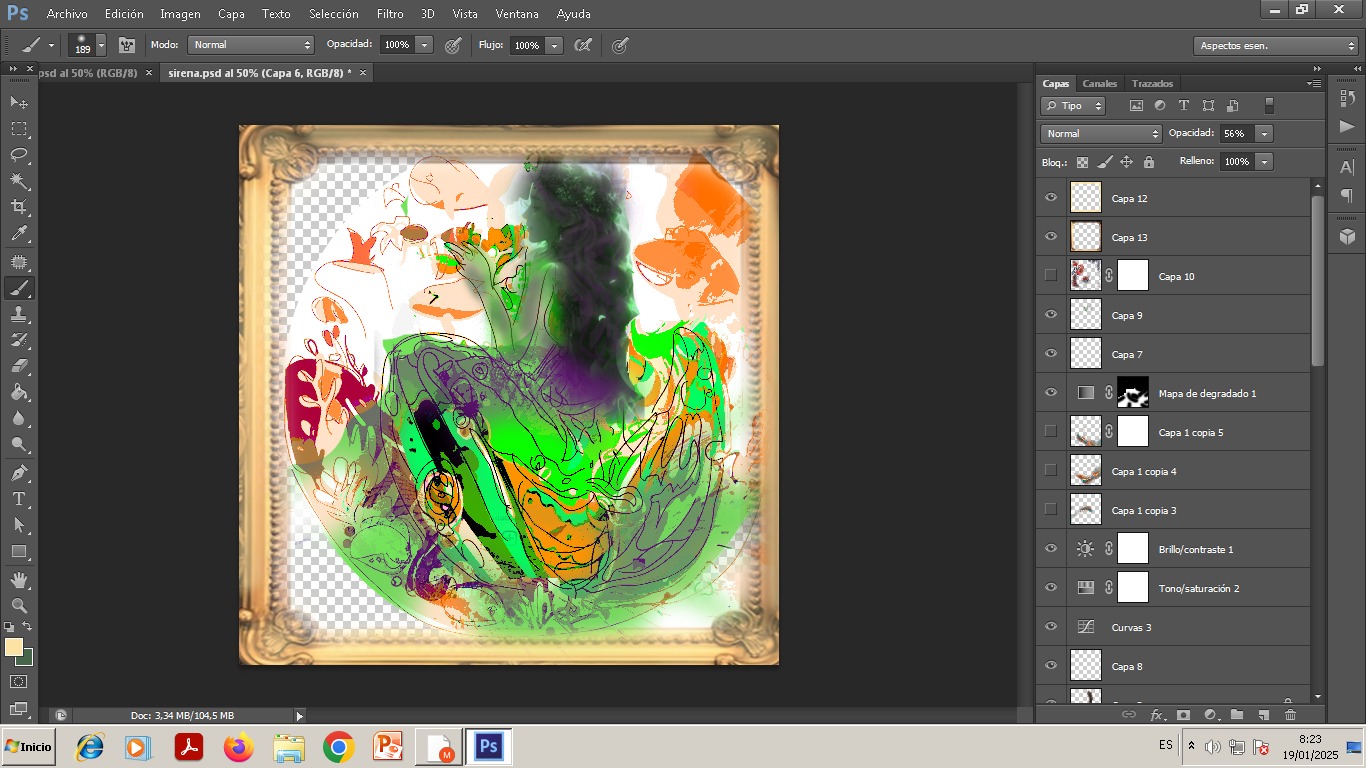This screenshot has width=1366, height=768.
Task: Hide the Capa 12 layer
Action: (x=1050, y=198)
